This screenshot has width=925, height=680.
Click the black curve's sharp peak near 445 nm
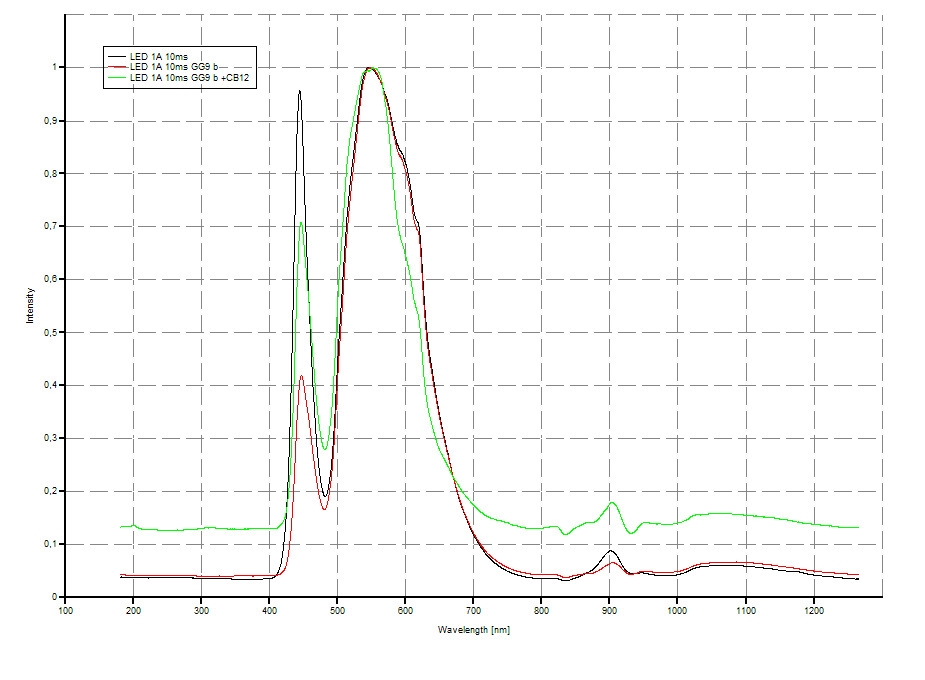(299, 92)
